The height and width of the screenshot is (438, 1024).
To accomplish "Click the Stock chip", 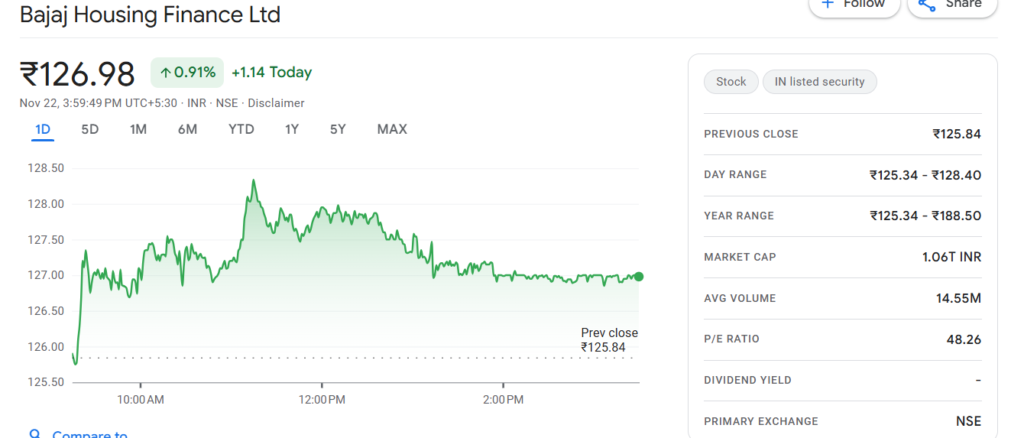I will point(731,82).
